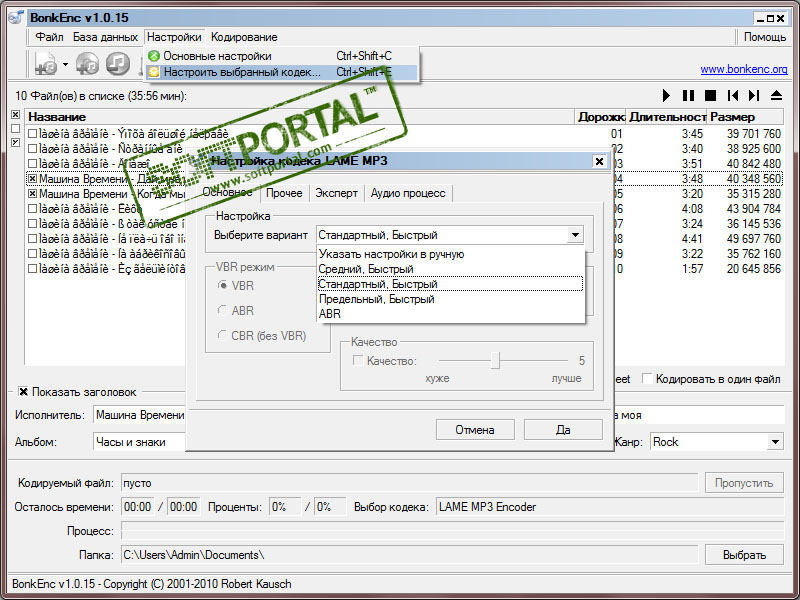
Task: Choose Средний, Быстрый preset option
Action: 450,269
